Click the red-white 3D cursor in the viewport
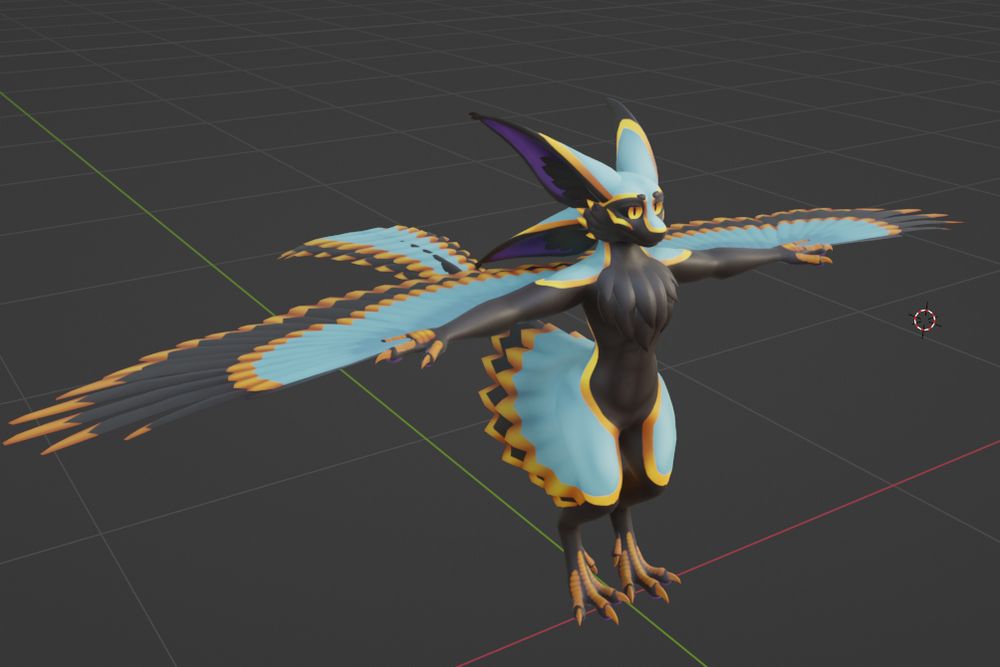This screenshot has width=1000, height=667. pyautogui.click(x=924, y=319)
